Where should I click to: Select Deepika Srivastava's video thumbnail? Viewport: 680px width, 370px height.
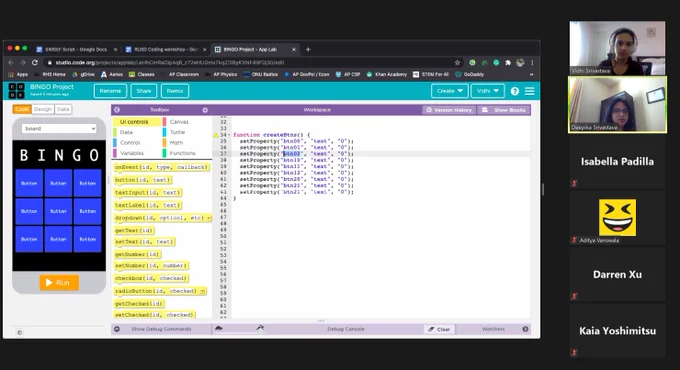[617, 105]
